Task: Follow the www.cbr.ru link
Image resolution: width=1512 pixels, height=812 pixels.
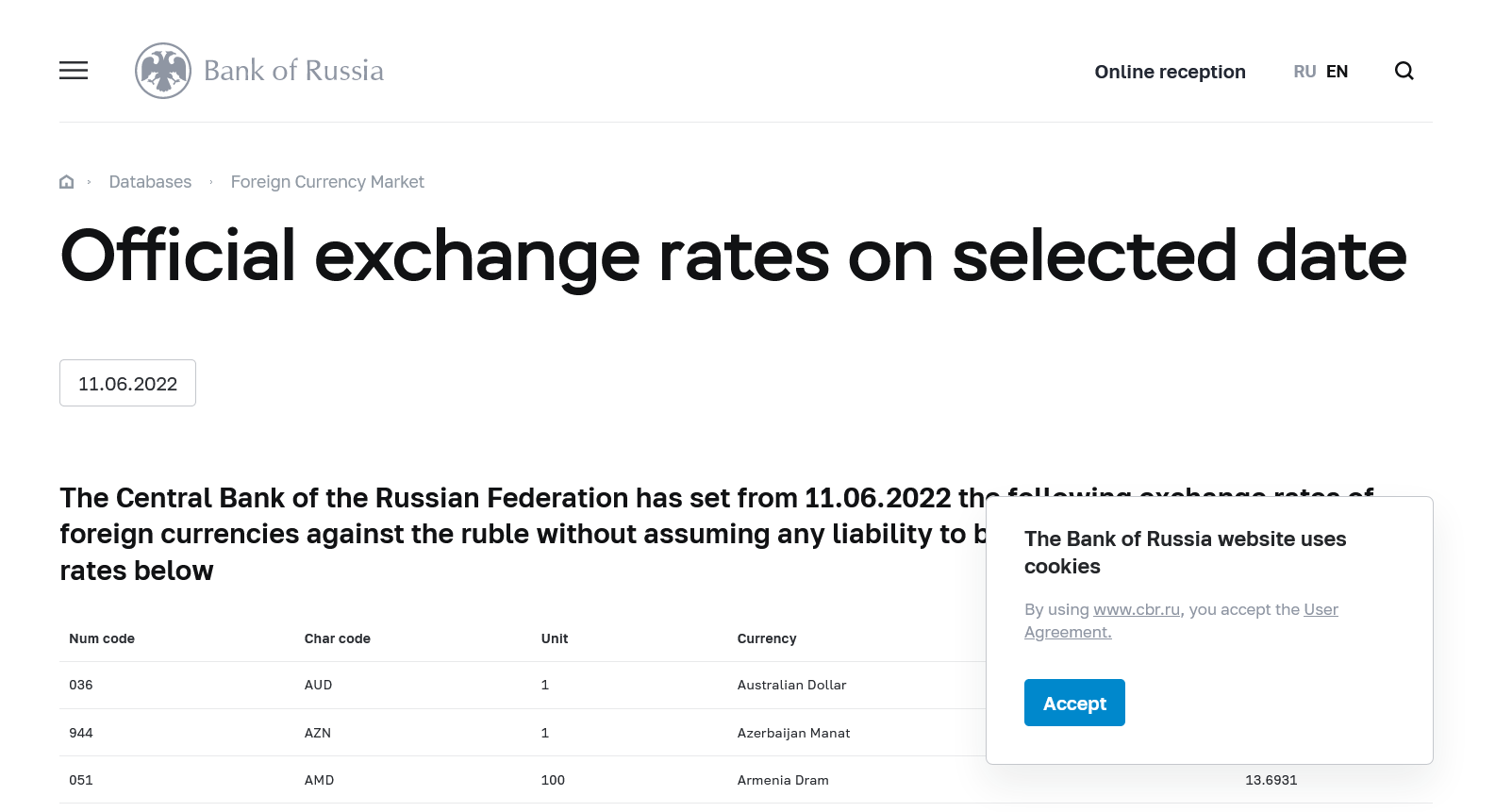Action: (x=1137, y=609)
